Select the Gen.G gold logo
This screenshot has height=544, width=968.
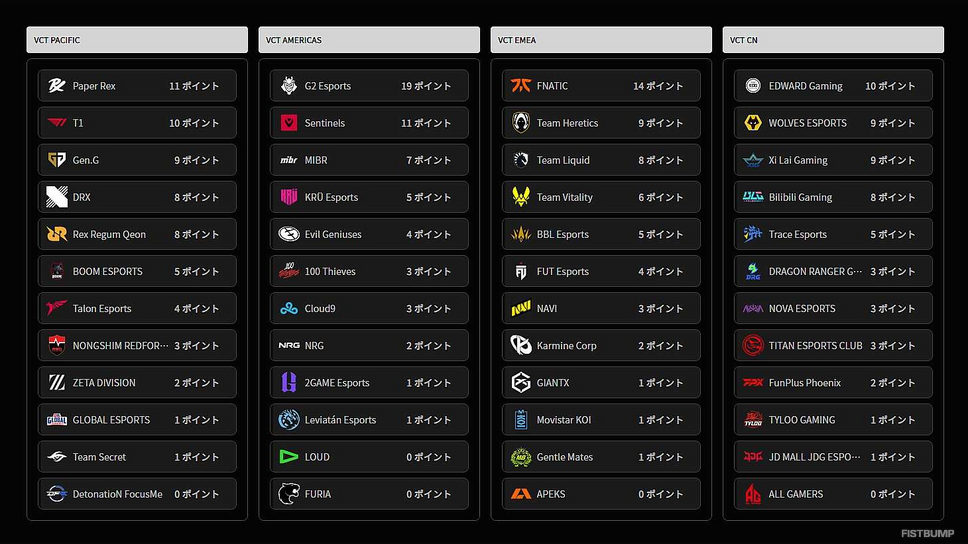pos(57,160)
